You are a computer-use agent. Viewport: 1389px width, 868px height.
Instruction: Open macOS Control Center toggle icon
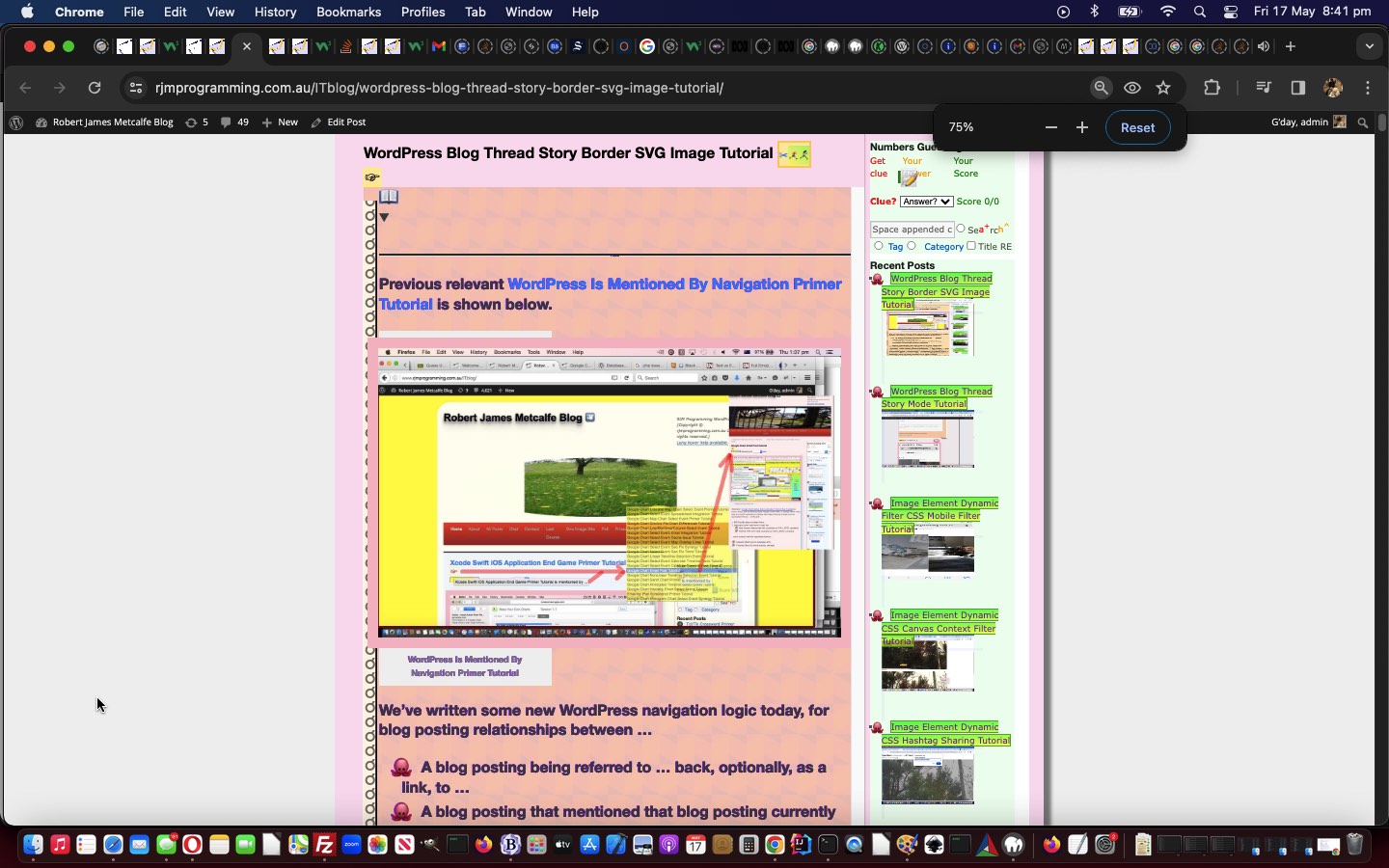[x=1231, y=12]
